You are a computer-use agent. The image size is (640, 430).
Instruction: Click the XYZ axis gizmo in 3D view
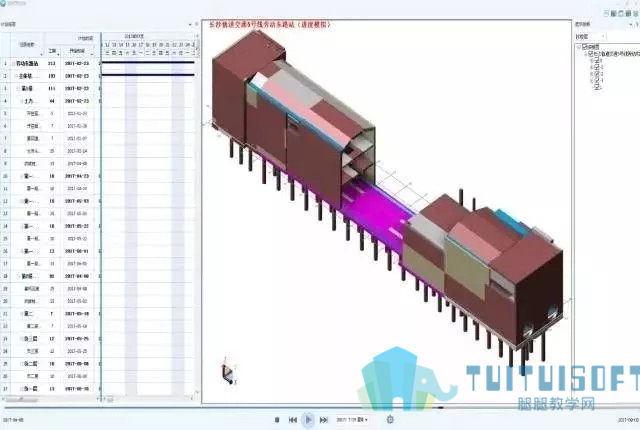(x=229, y=372)
